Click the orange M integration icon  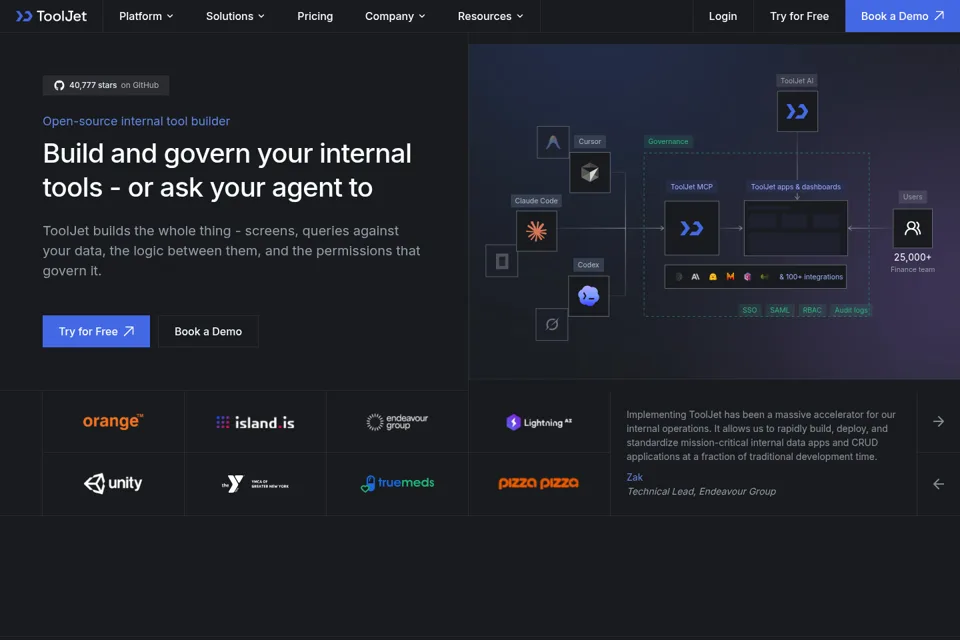coord(730,277)
